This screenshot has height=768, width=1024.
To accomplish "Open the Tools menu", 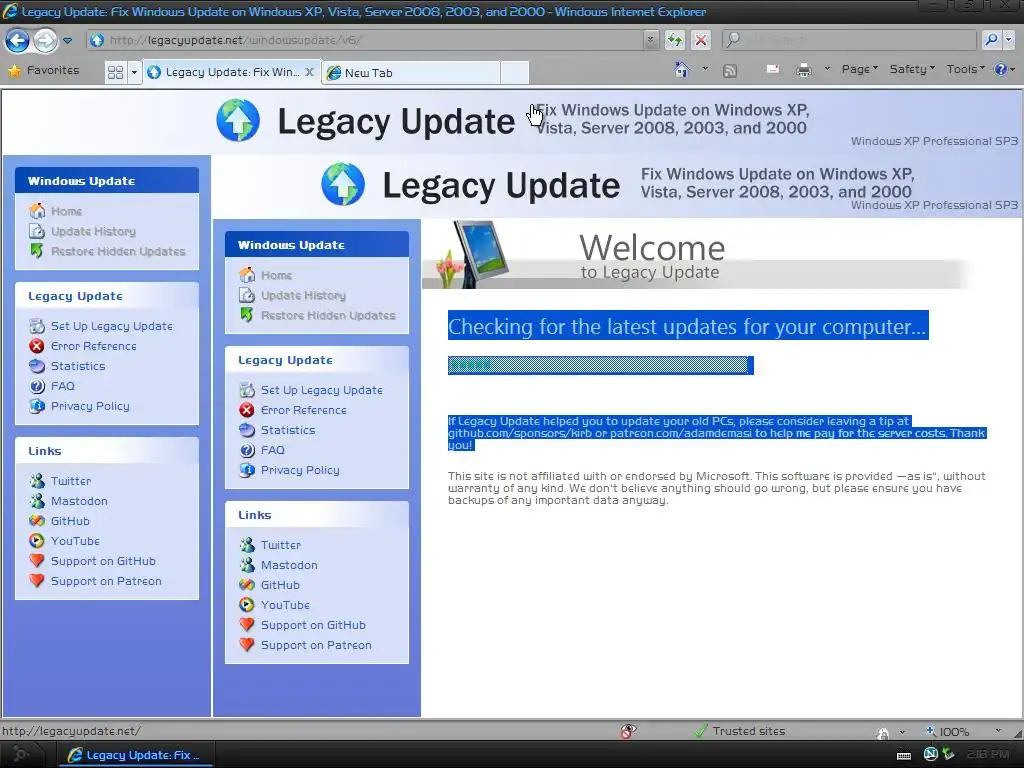I will [965, 69].
